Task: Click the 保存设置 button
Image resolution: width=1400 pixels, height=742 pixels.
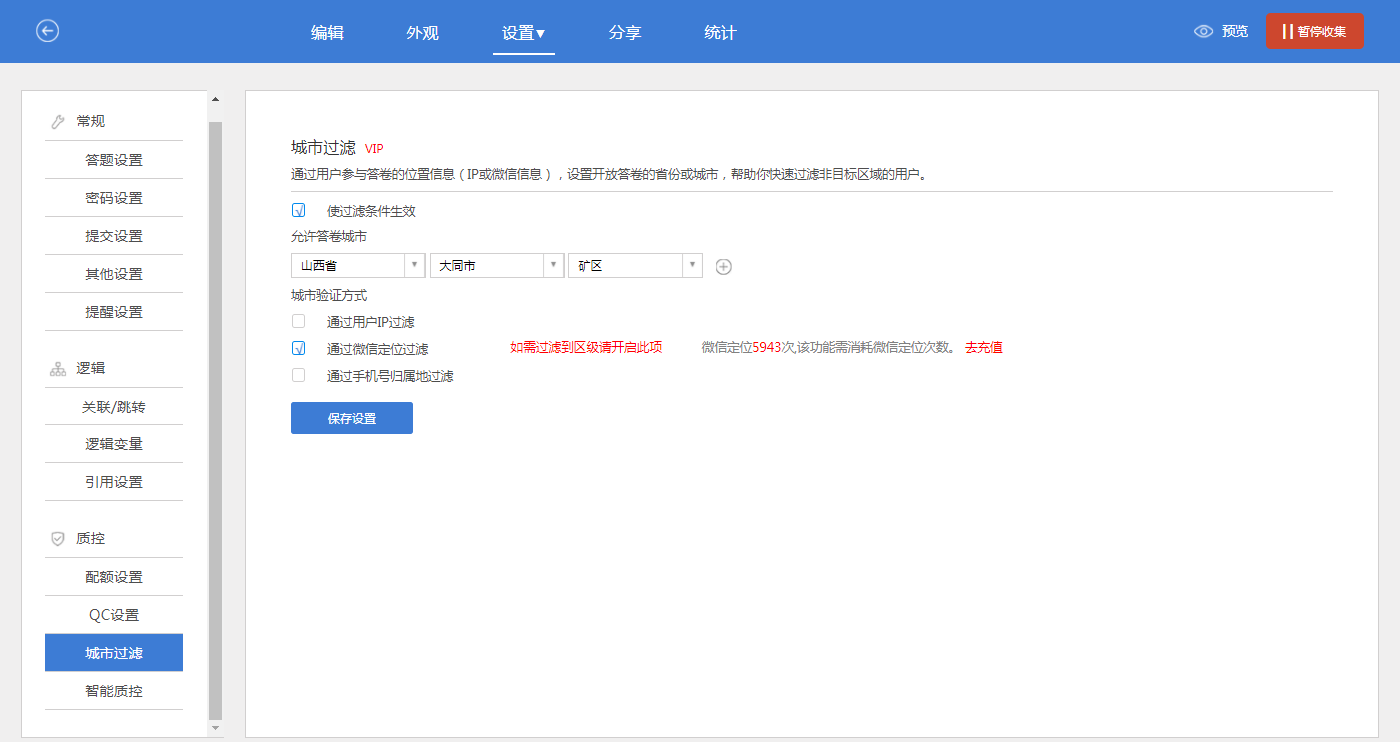Action: 352,418
